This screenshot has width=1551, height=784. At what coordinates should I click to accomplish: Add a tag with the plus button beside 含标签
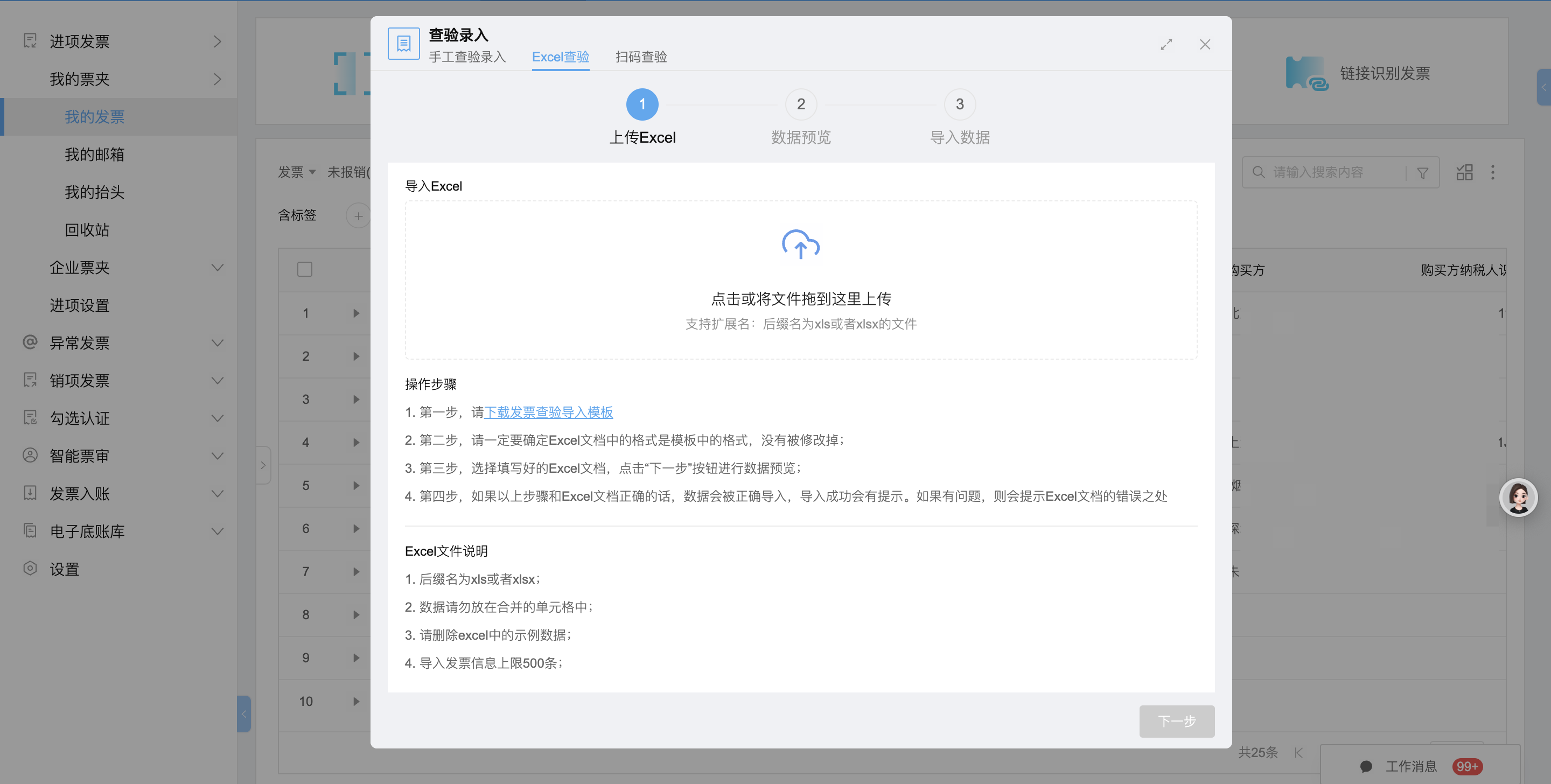(358, 215)
